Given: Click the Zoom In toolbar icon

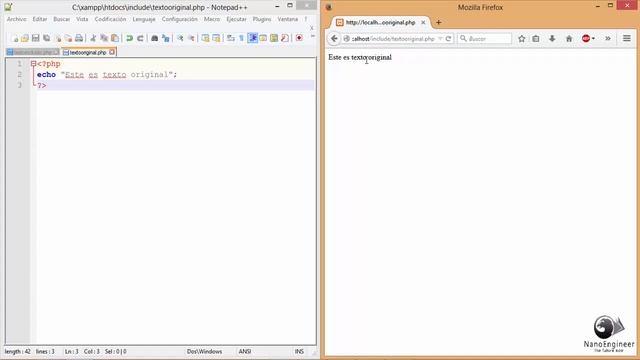Looking at the screenshot, I should [180, 38].
